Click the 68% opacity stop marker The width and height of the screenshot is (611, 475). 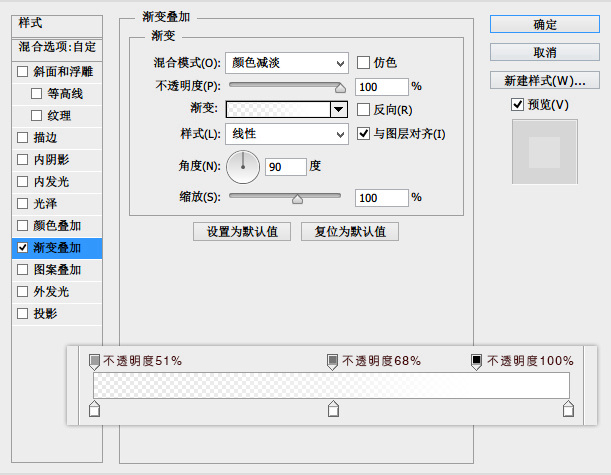point(332,361)
